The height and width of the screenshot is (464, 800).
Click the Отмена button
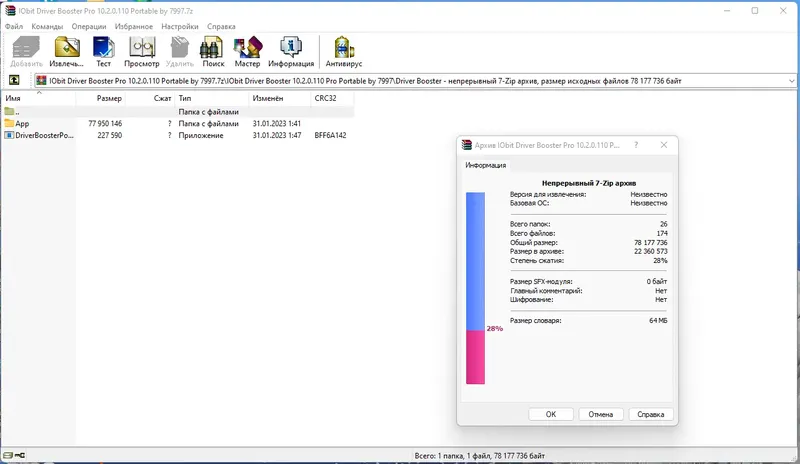pos(601,414)
